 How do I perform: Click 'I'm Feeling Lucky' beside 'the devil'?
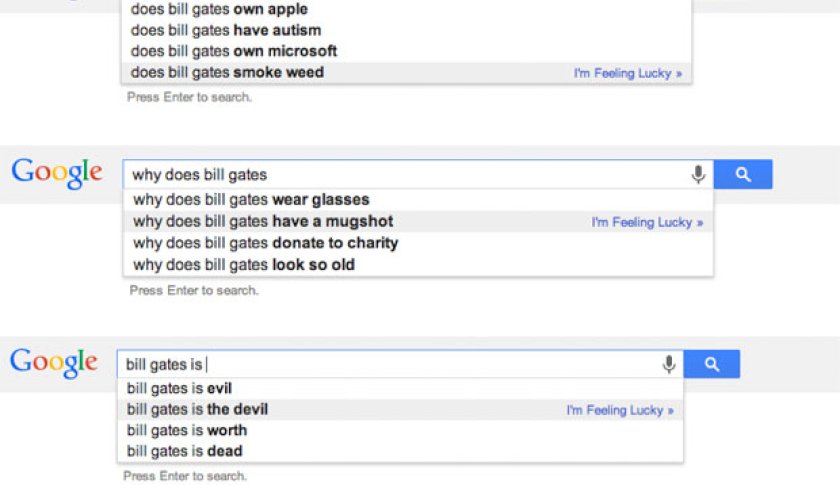619,410
